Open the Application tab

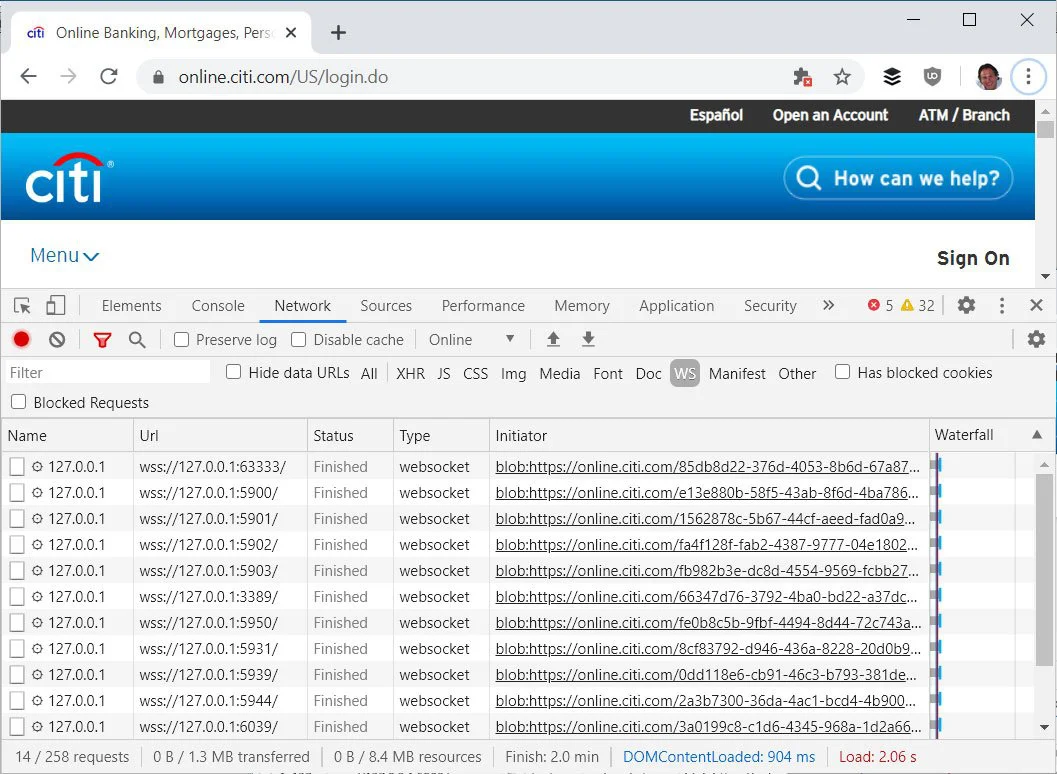click(x=676, y=305)
